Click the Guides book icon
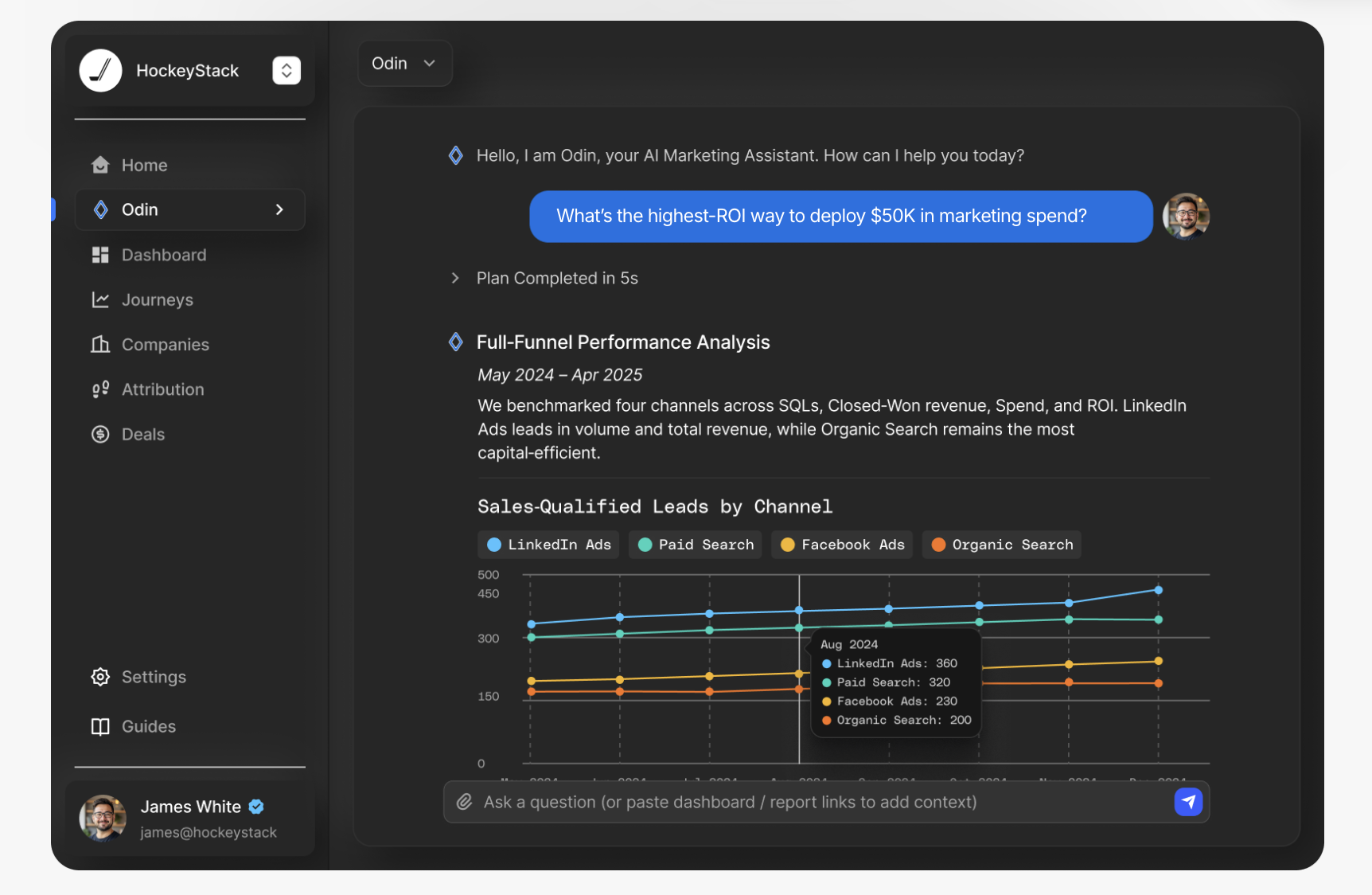Viewport: 1372px width, 895px height. click(100, 726)
